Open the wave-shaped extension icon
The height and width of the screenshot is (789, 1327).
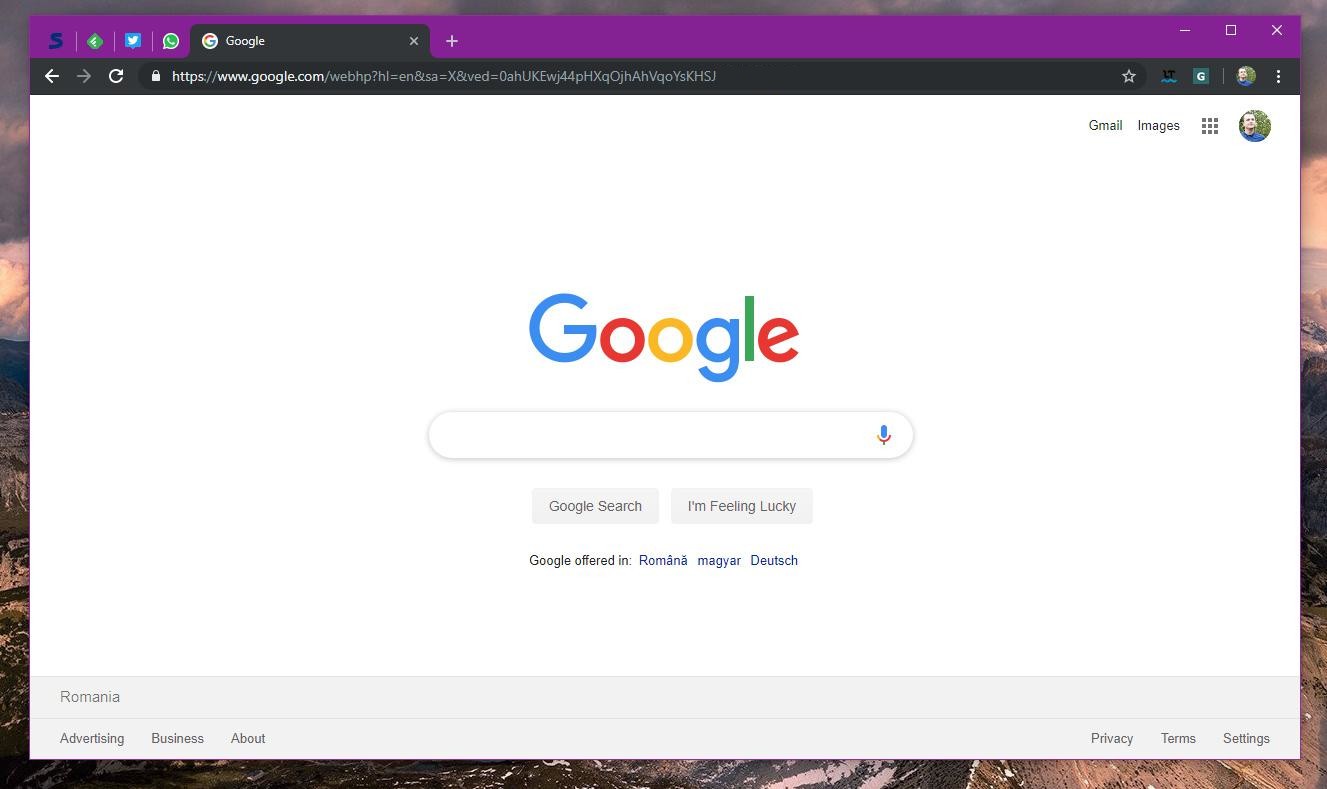[x=1168, y=76]
